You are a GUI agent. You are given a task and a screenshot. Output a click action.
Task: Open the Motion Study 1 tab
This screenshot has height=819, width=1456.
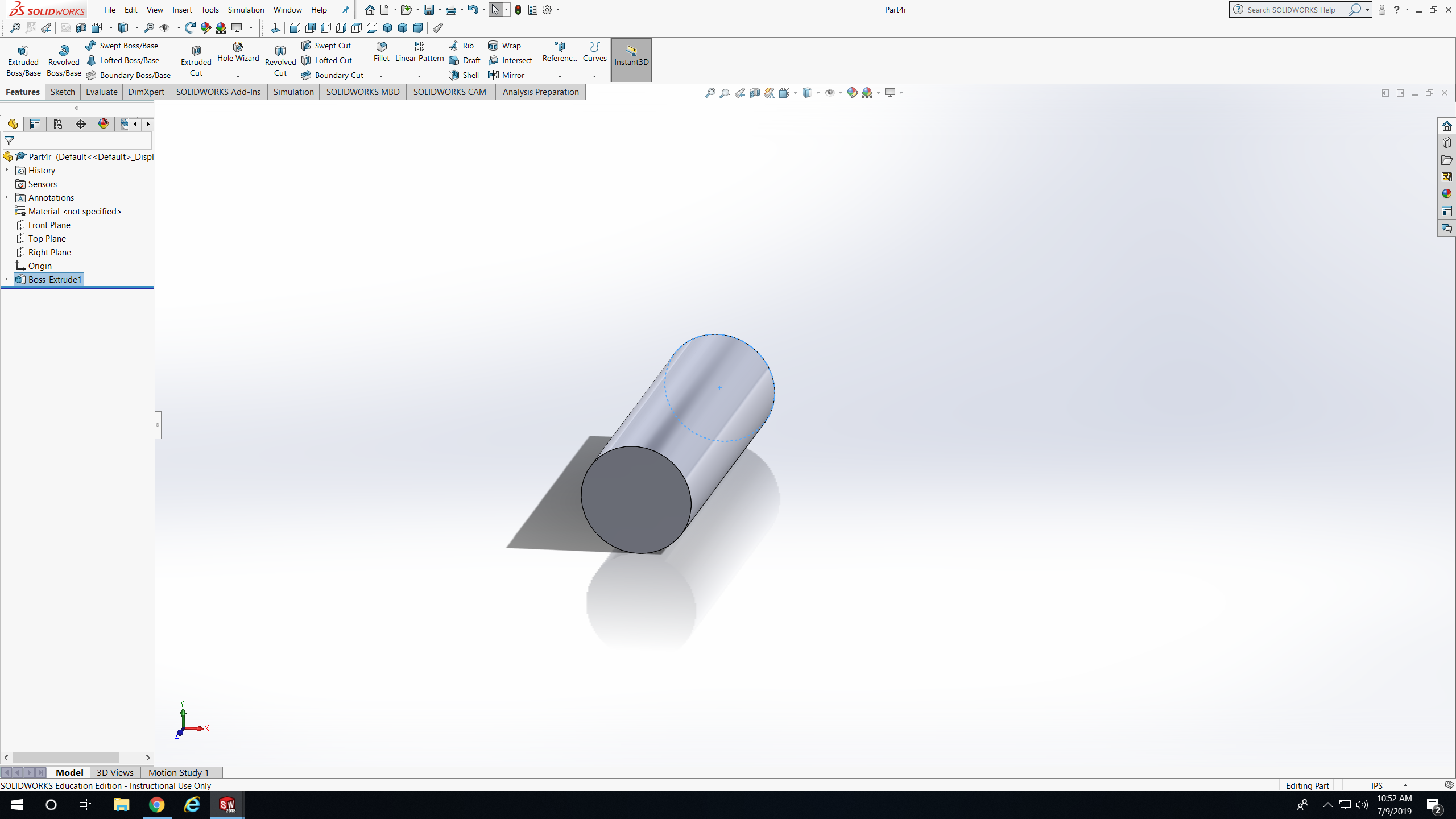point(179,772)
